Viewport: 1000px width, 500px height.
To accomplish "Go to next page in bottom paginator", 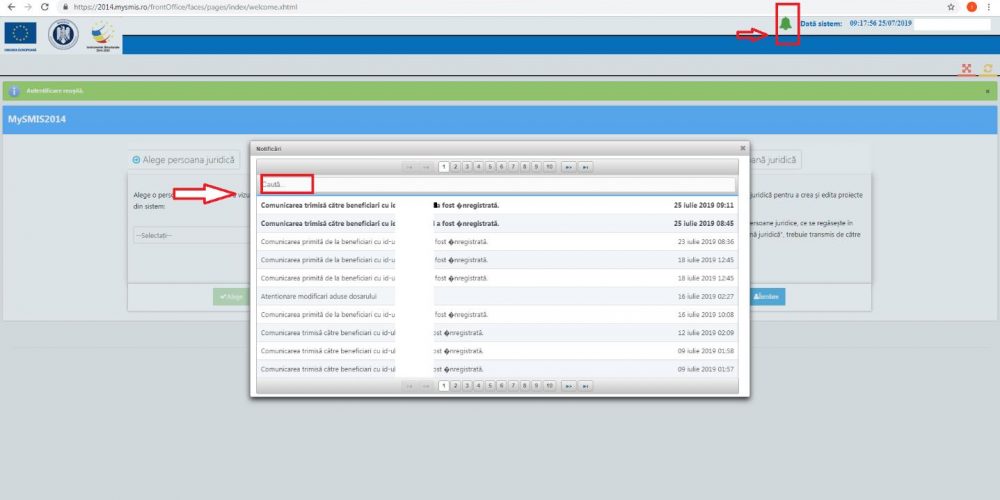I will pos(568,385).
